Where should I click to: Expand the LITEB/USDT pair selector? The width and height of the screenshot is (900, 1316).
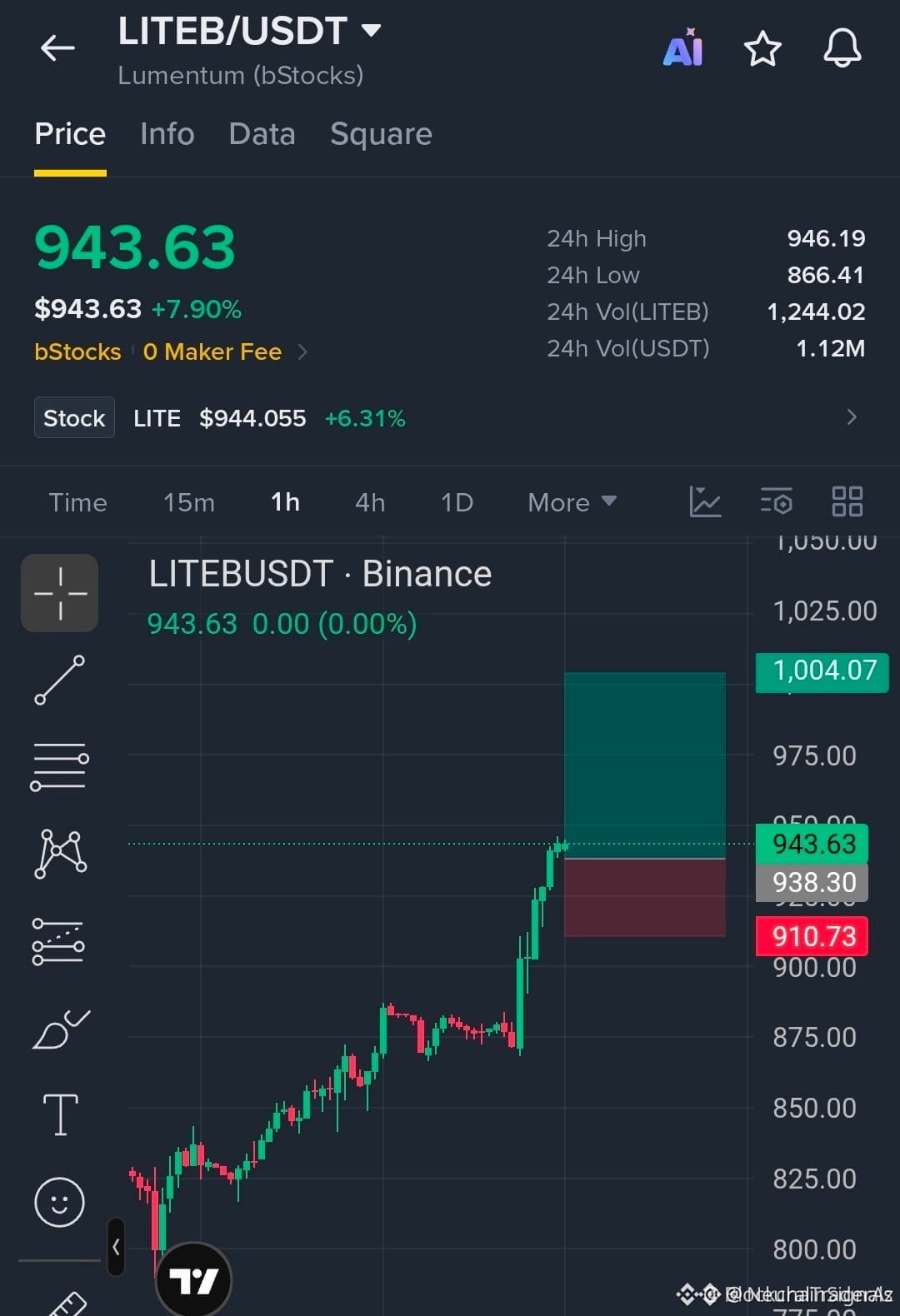(x=371, y=31)
